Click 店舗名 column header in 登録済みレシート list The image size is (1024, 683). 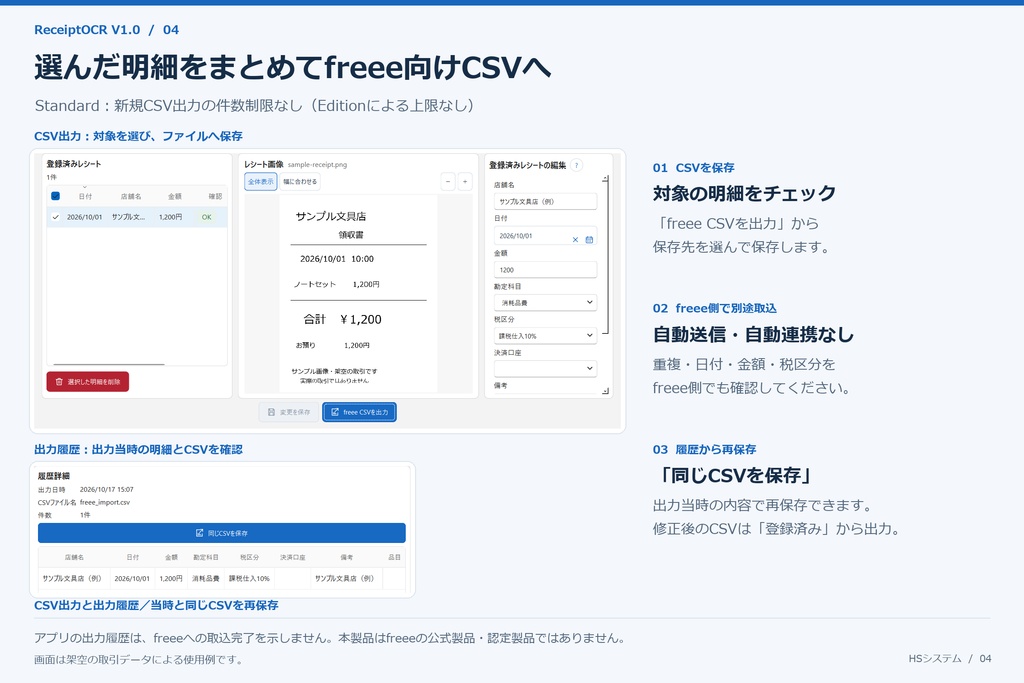[131, 196]
